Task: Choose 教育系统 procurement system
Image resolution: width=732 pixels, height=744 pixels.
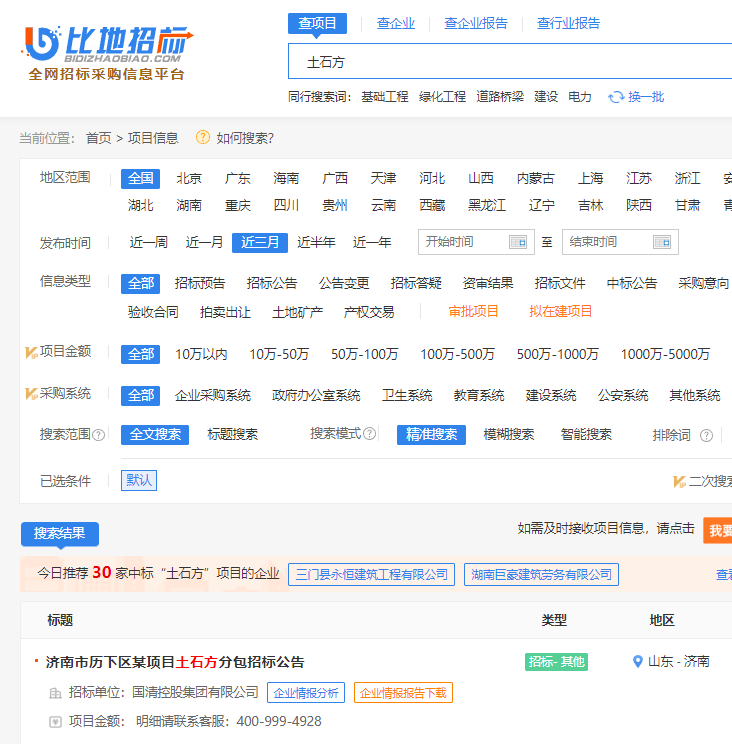Action: (x=479, y=396)
